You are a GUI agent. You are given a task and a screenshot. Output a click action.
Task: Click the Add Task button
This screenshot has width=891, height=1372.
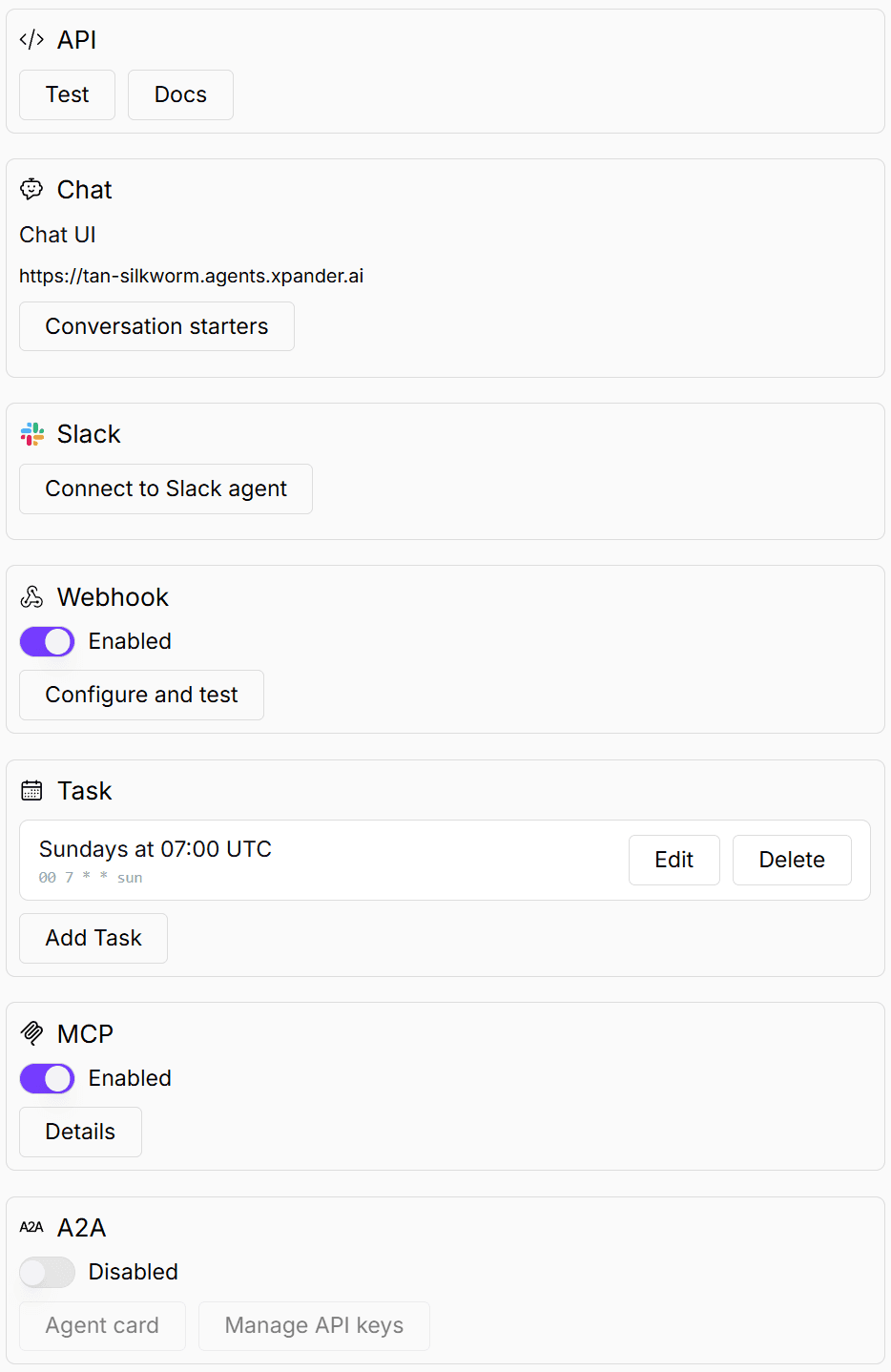(x=93, y=938)
